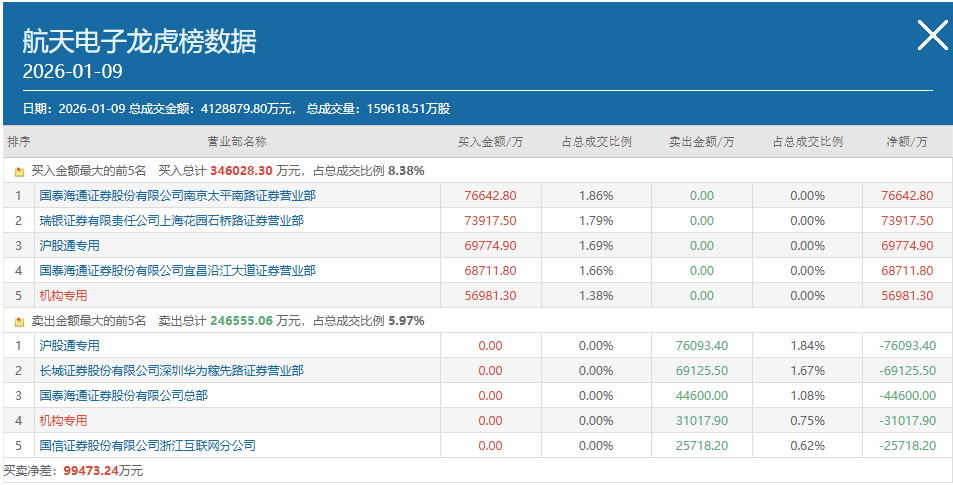Click the buy amount 73917.50
The image size is (953, 485).
(490, 221)
